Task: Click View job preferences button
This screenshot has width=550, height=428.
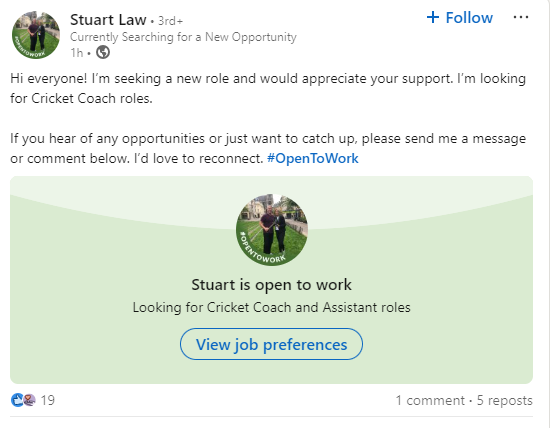Action: pyautogui.click(x=271, y=344)
